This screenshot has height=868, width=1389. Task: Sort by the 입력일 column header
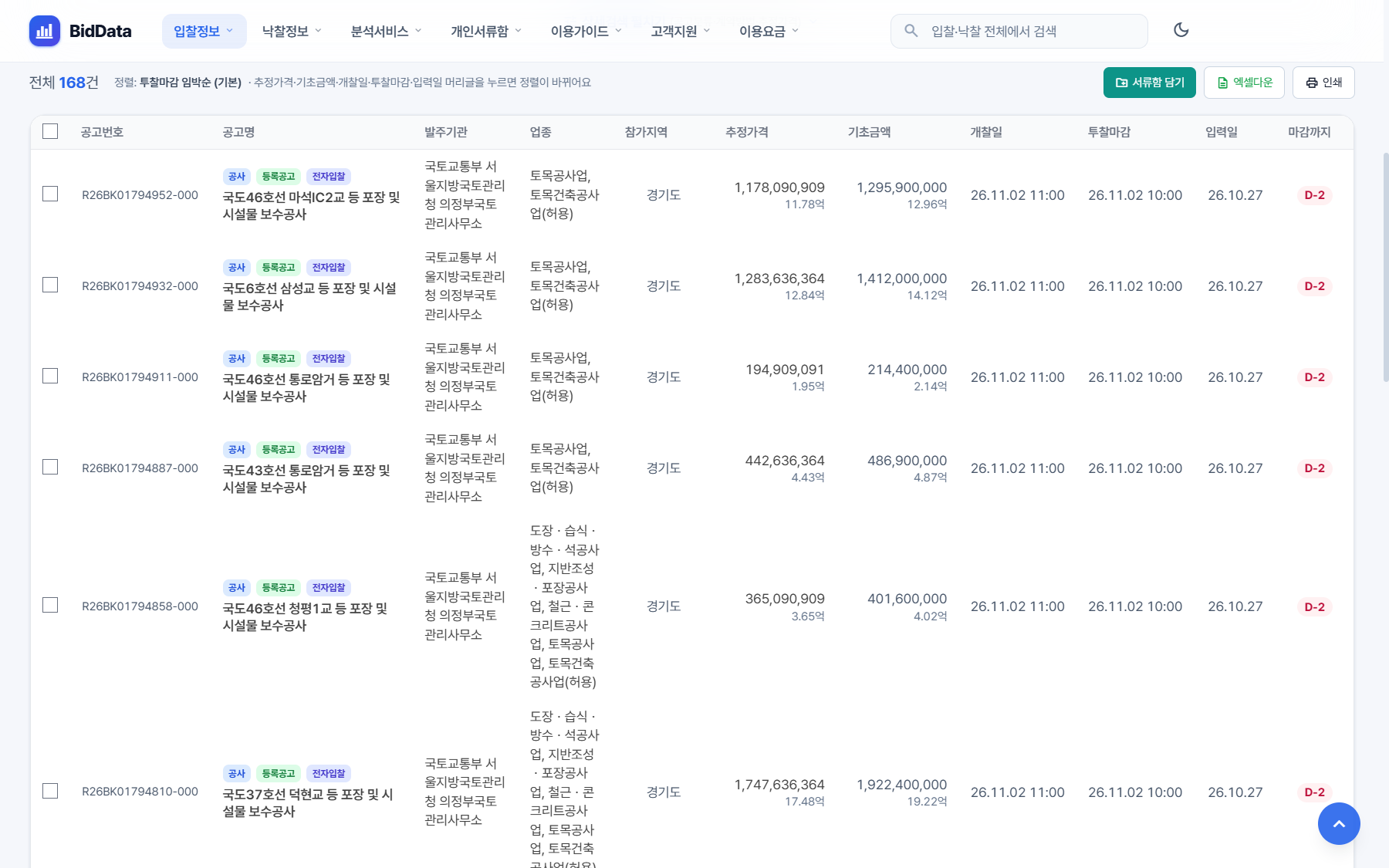point(1222,132)
